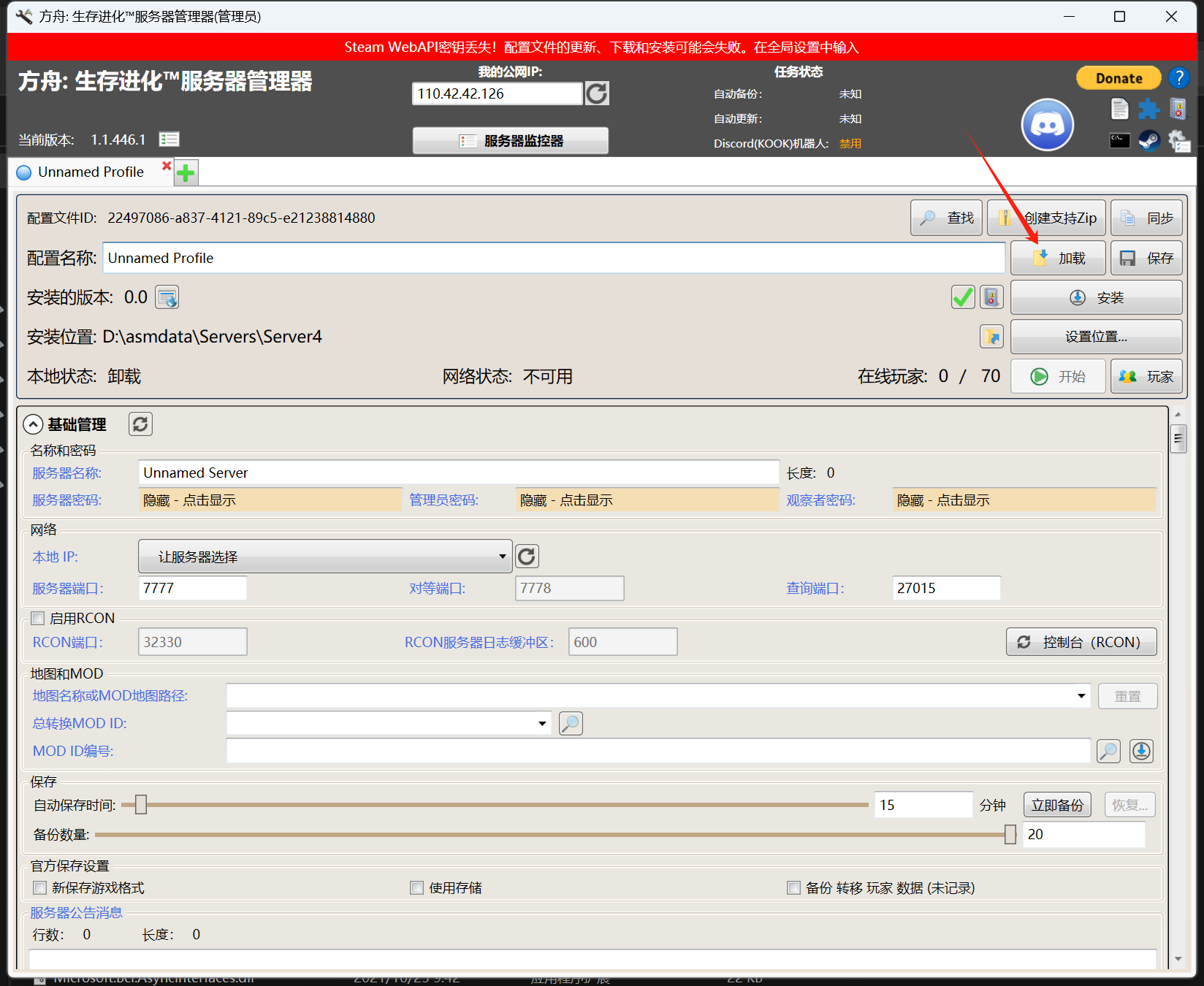Click the 查找 button

(946, 218)
